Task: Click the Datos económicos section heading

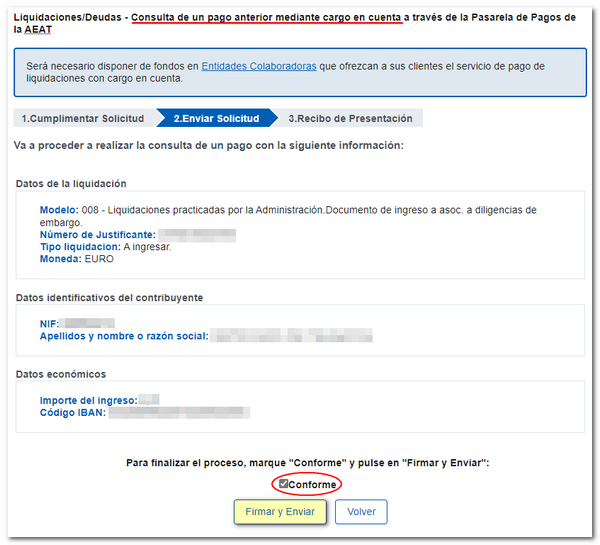Action: [60, 374]
